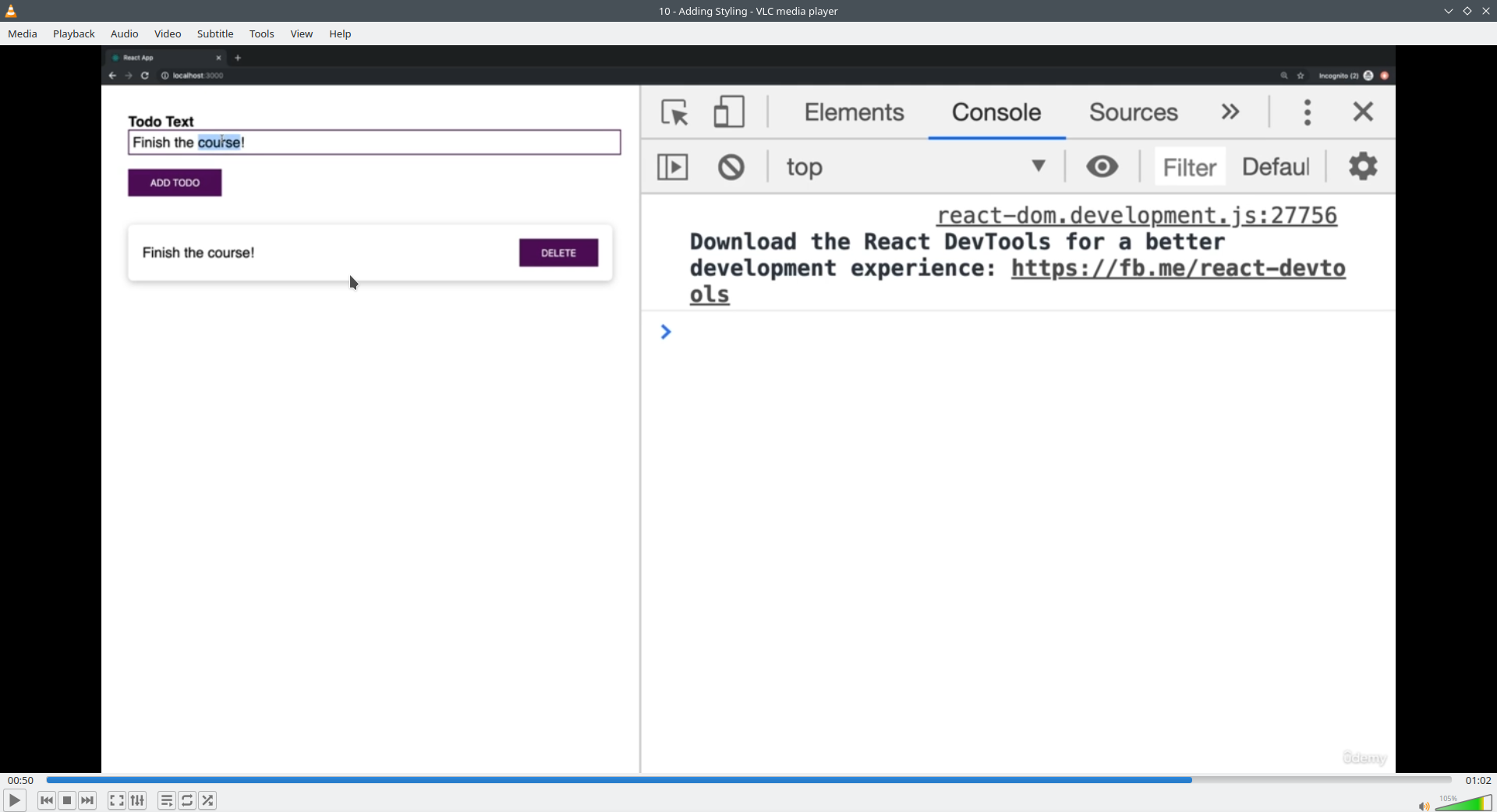Skip to next media in playlist

(x=87, y=800)
